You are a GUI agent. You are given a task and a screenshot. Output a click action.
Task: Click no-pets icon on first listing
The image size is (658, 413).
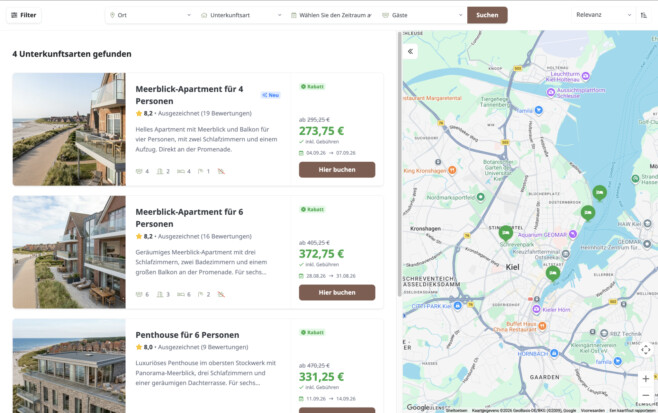(221, 171)
